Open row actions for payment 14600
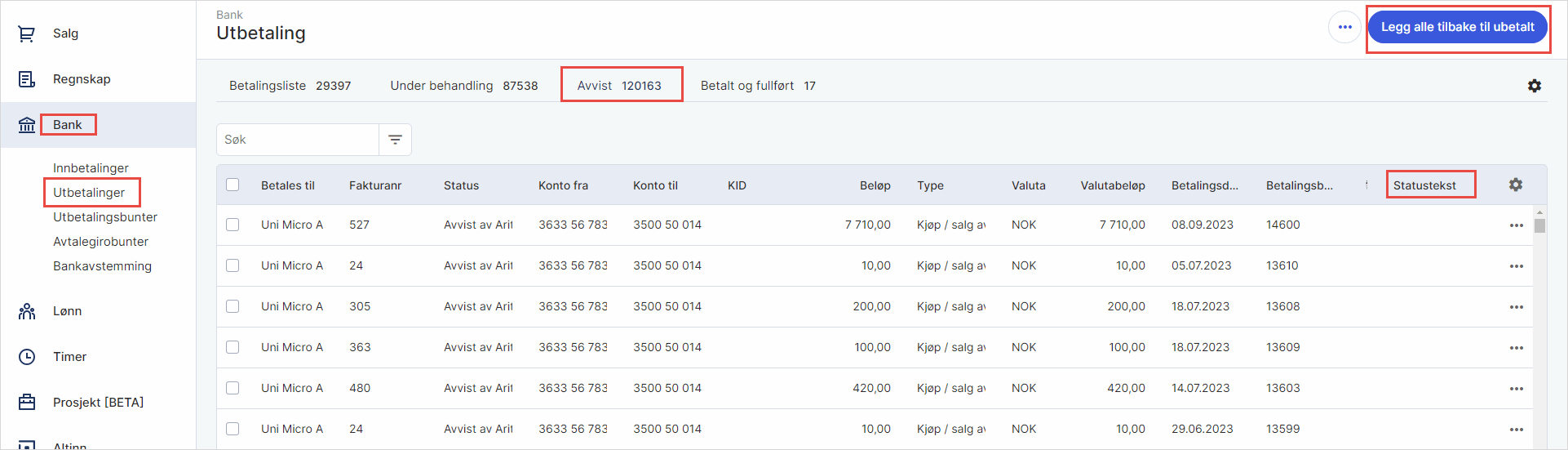This screenshot has width=1568, height=450. click(1516, 225)
